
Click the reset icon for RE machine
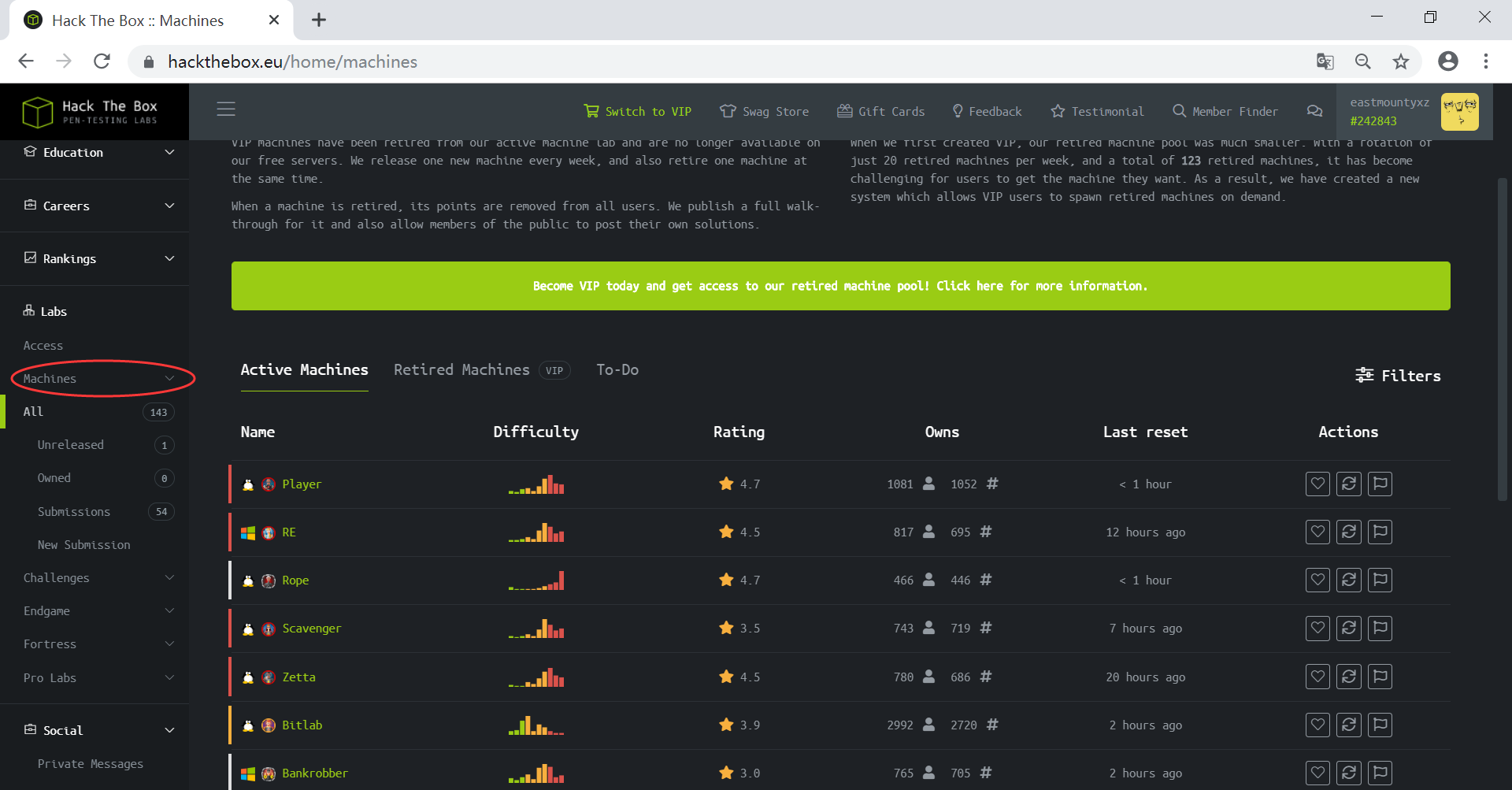pos(1349,532)
